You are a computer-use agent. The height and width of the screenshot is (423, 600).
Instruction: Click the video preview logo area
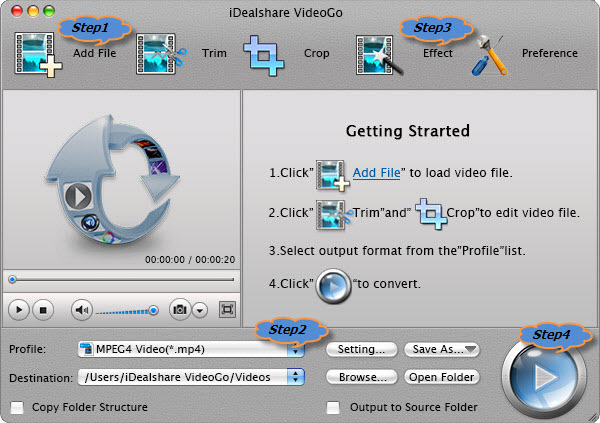point(112,180)
